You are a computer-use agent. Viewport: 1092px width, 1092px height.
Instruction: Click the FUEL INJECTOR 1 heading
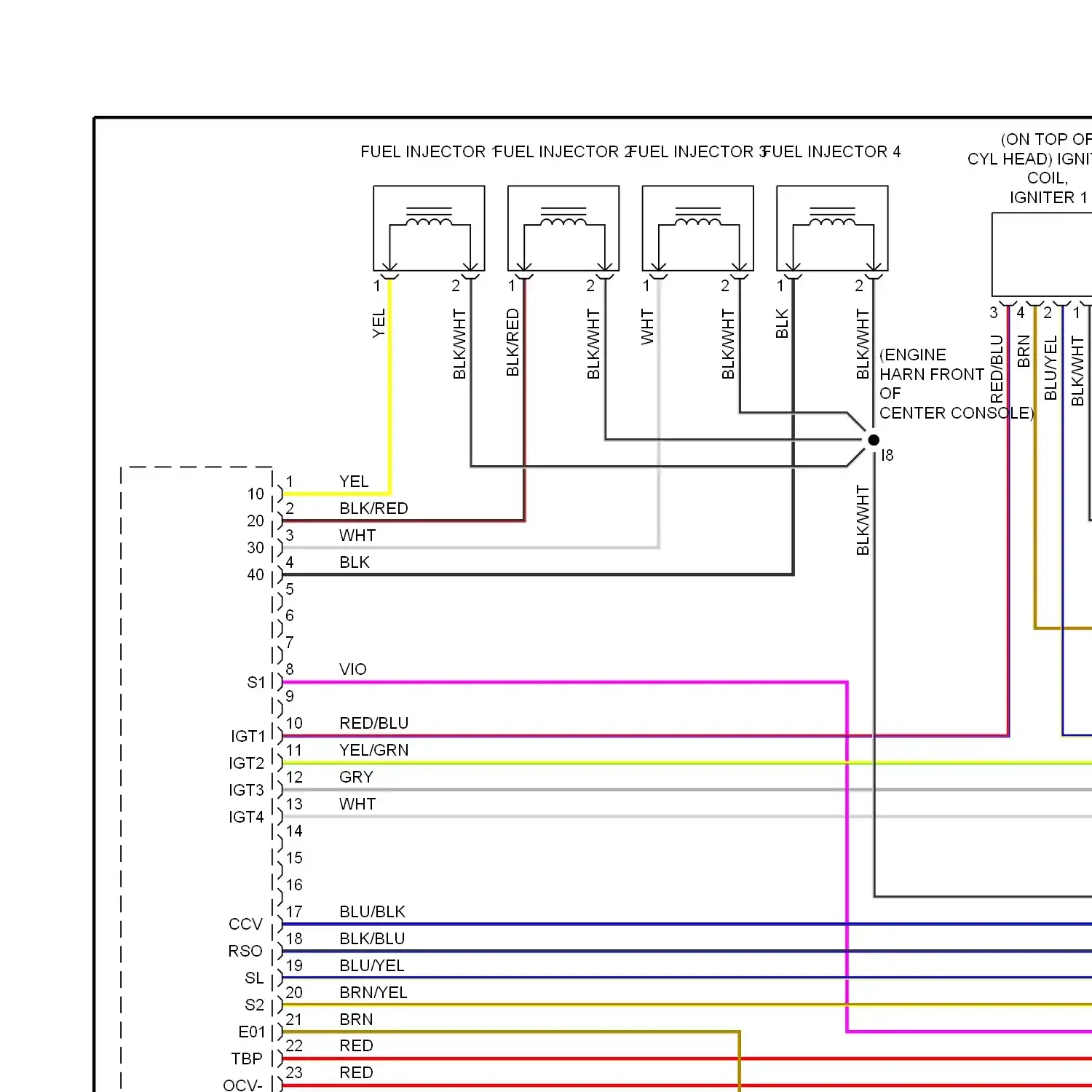428,151
